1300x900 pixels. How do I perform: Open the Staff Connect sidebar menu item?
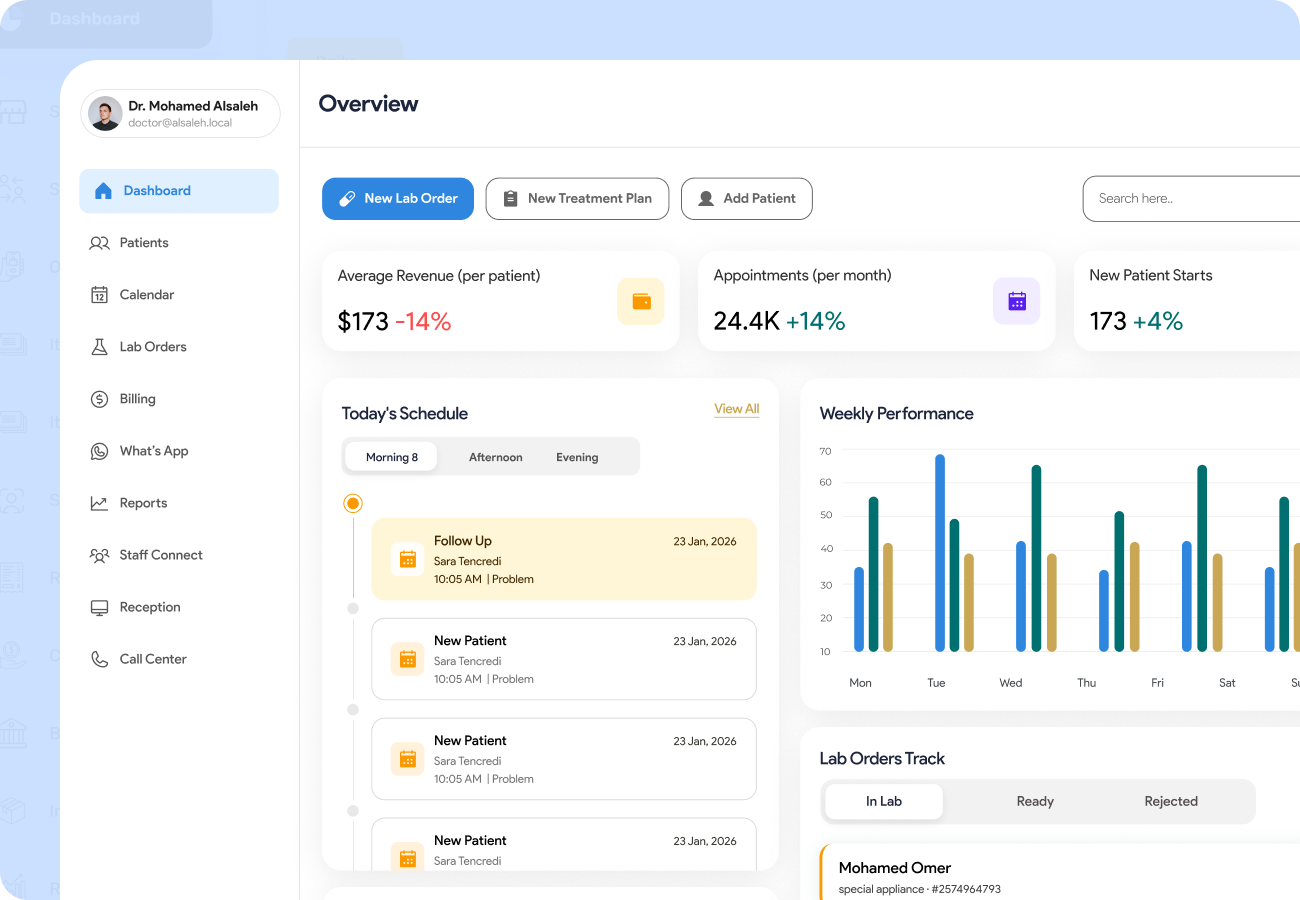click(x=179, y=555)
